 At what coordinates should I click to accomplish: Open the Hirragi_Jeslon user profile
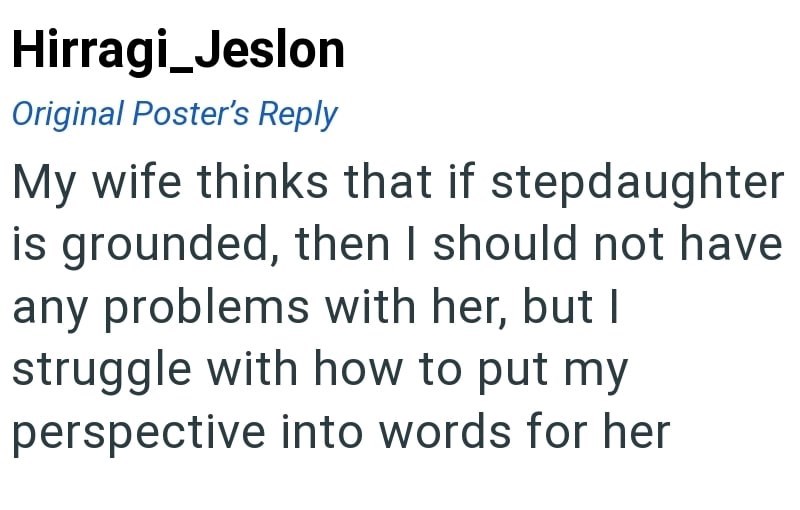point(178,51)
